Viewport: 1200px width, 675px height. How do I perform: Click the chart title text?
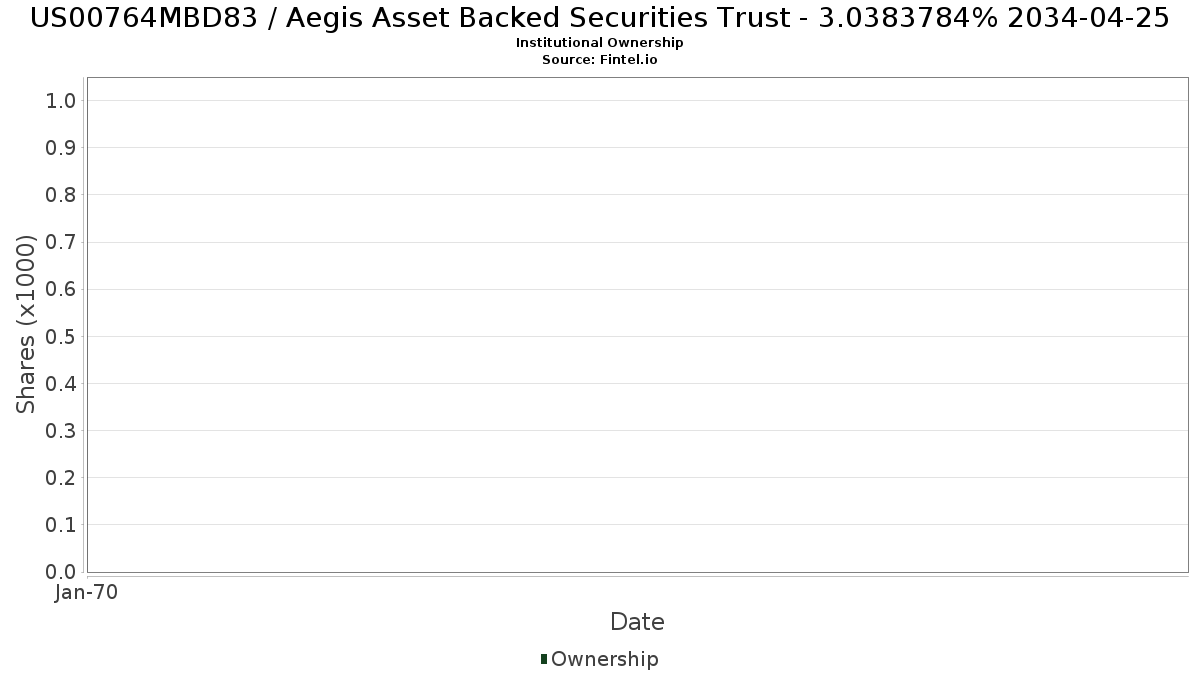click(x=600, y=18)
